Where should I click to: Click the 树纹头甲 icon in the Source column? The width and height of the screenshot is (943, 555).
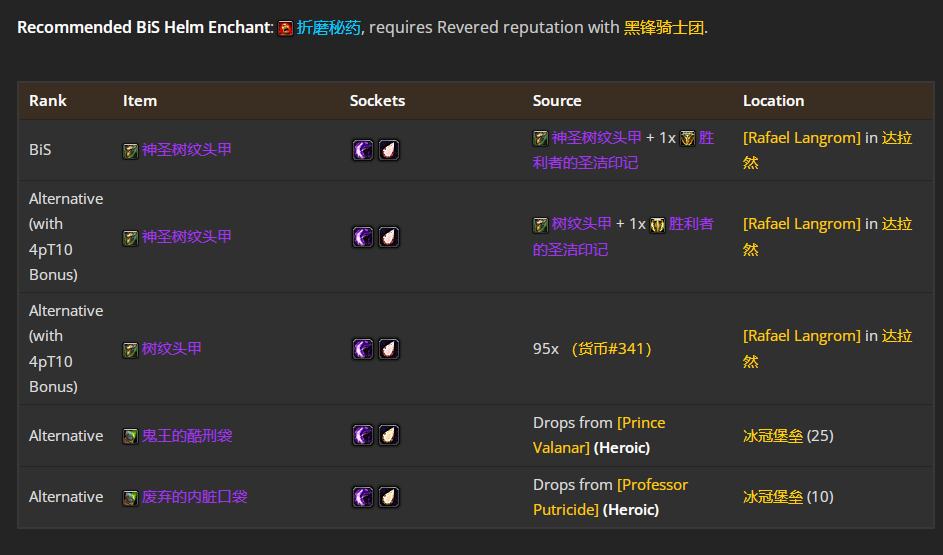point(540,225)
